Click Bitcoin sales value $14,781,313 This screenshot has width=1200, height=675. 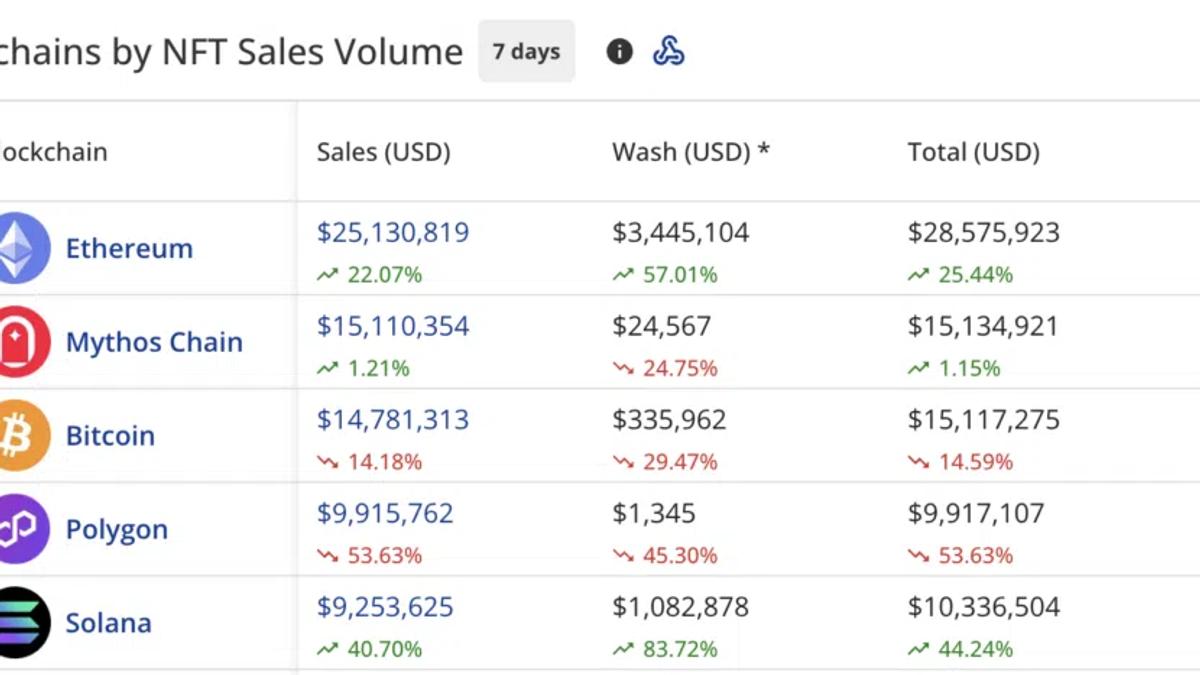pos(393,420)
